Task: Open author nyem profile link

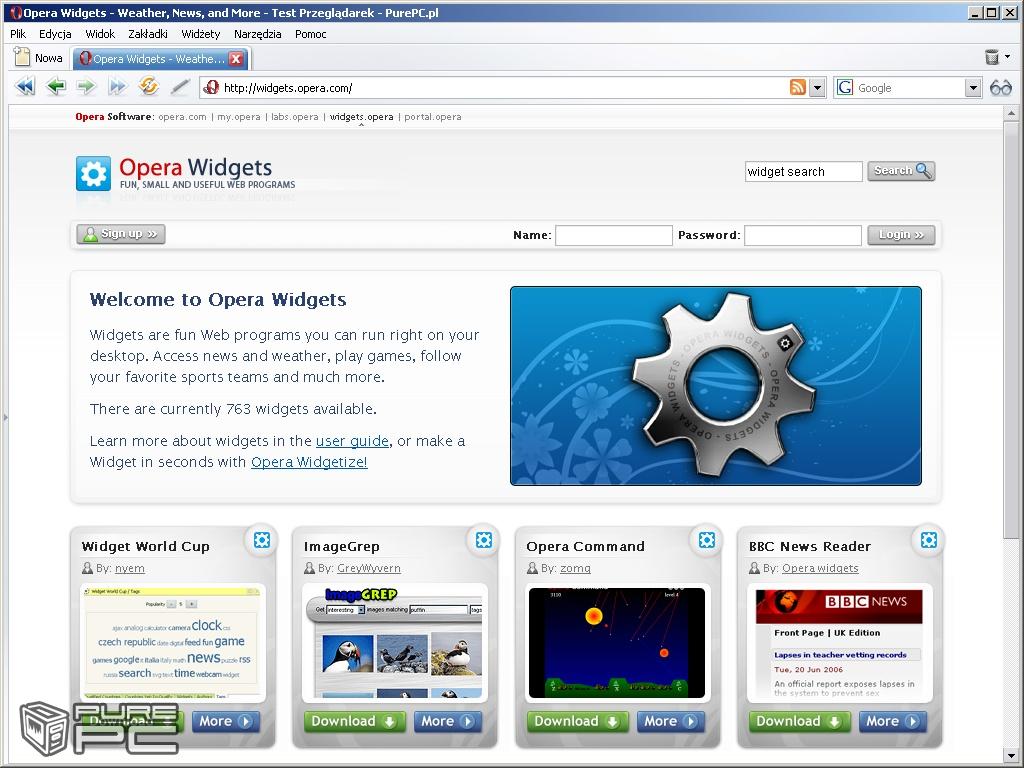Action: pos(129,568)
